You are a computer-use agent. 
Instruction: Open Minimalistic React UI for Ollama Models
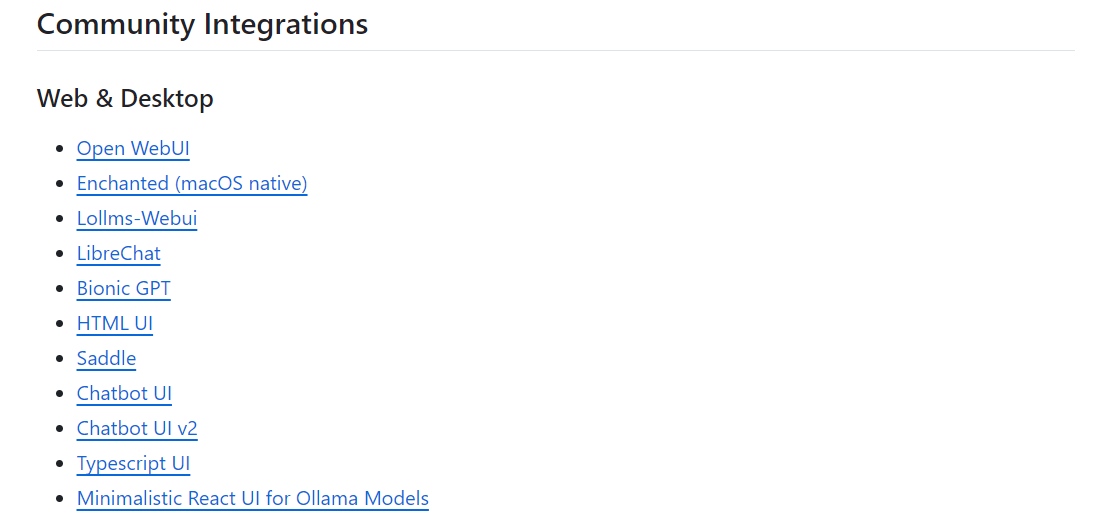click(x=252, y=499)
